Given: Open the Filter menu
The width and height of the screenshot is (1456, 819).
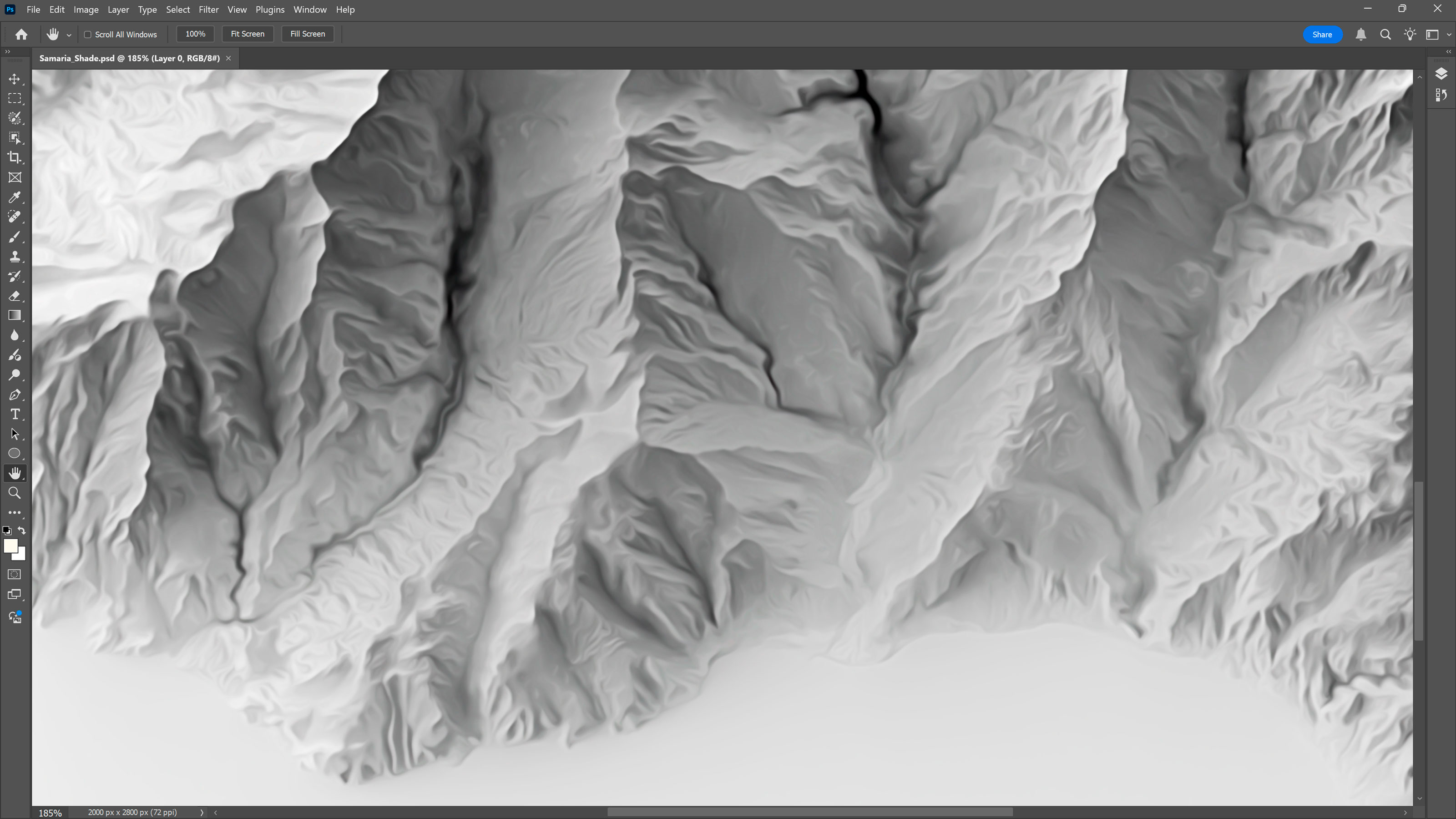Looking at the screenshot, I should coord(208,9).
